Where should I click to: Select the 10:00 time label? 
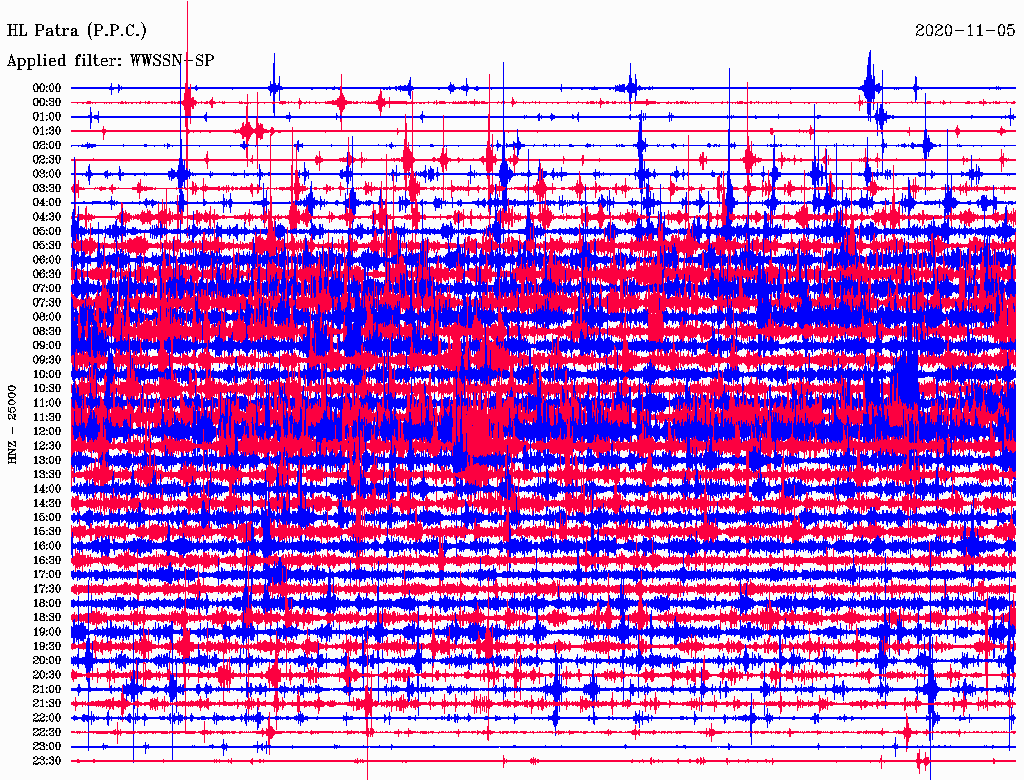coord(47,374)
